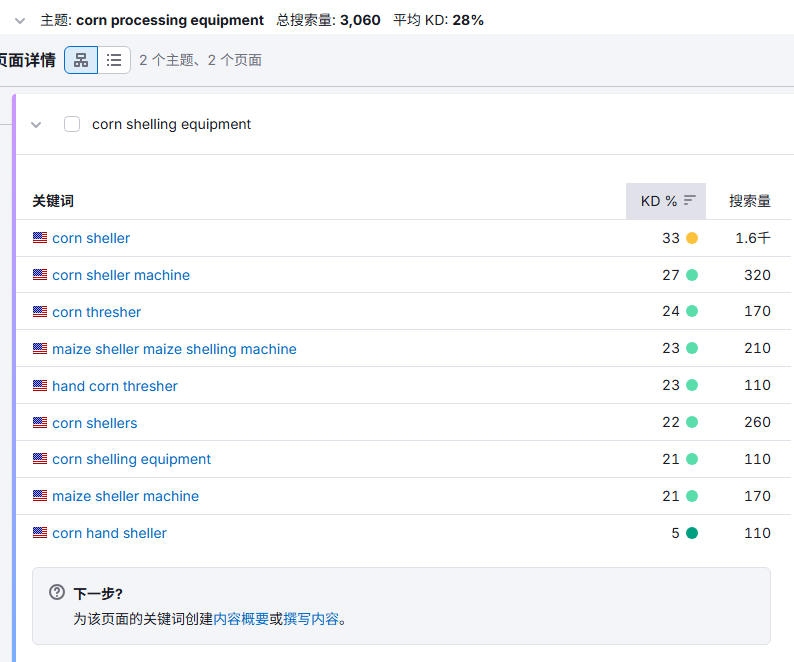Screen dimensions: 794x662
Task: Collapse the corn shelling equipment page chevron
Action: pyautogui.click(x=36, y=125)
